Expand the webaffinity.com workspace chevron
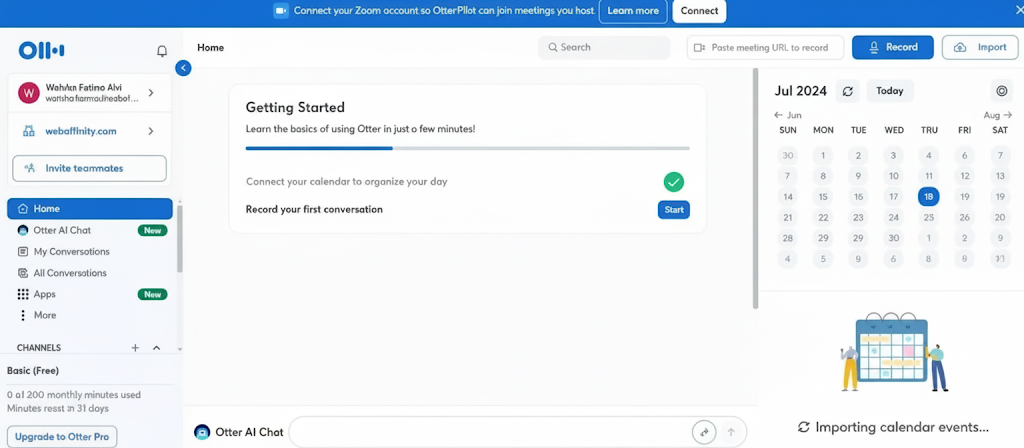Image resolution: width=1024 pixels, height=448 pixels. [151, 131]
